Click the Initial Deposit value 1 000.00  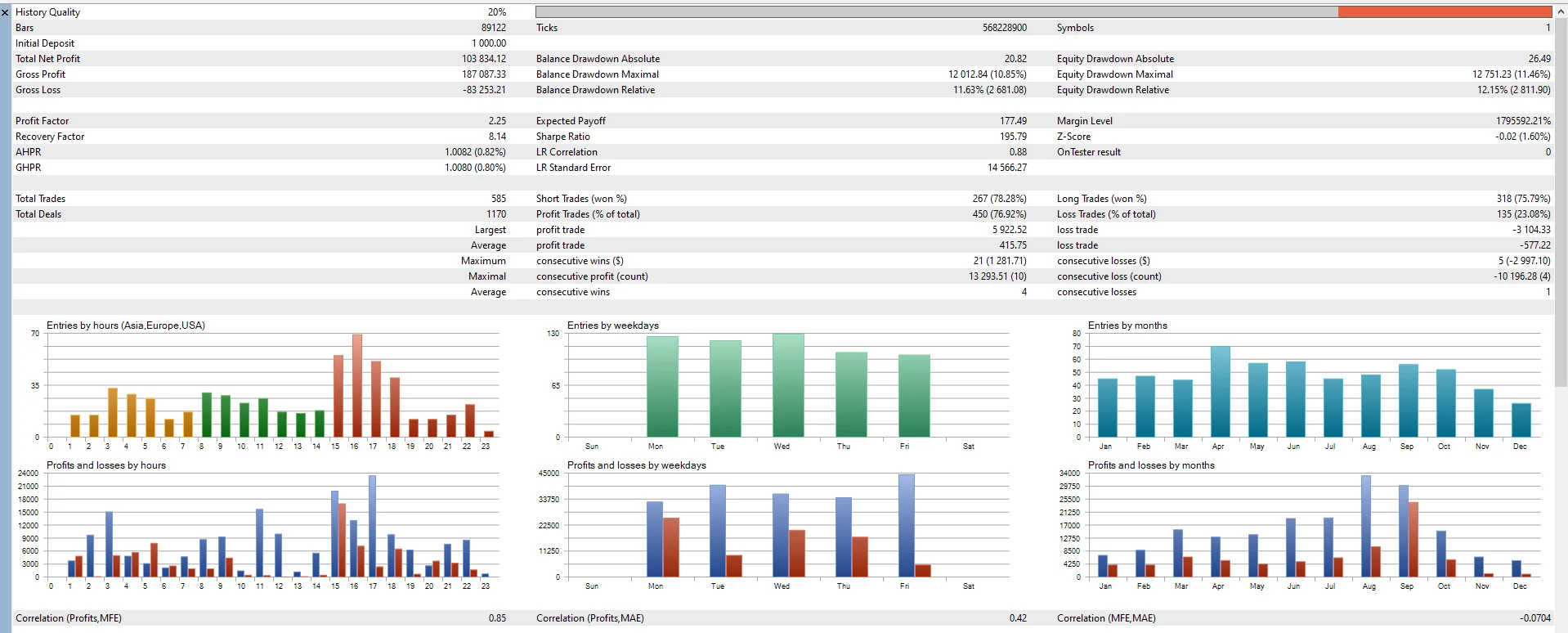click(x=489, y=43)
